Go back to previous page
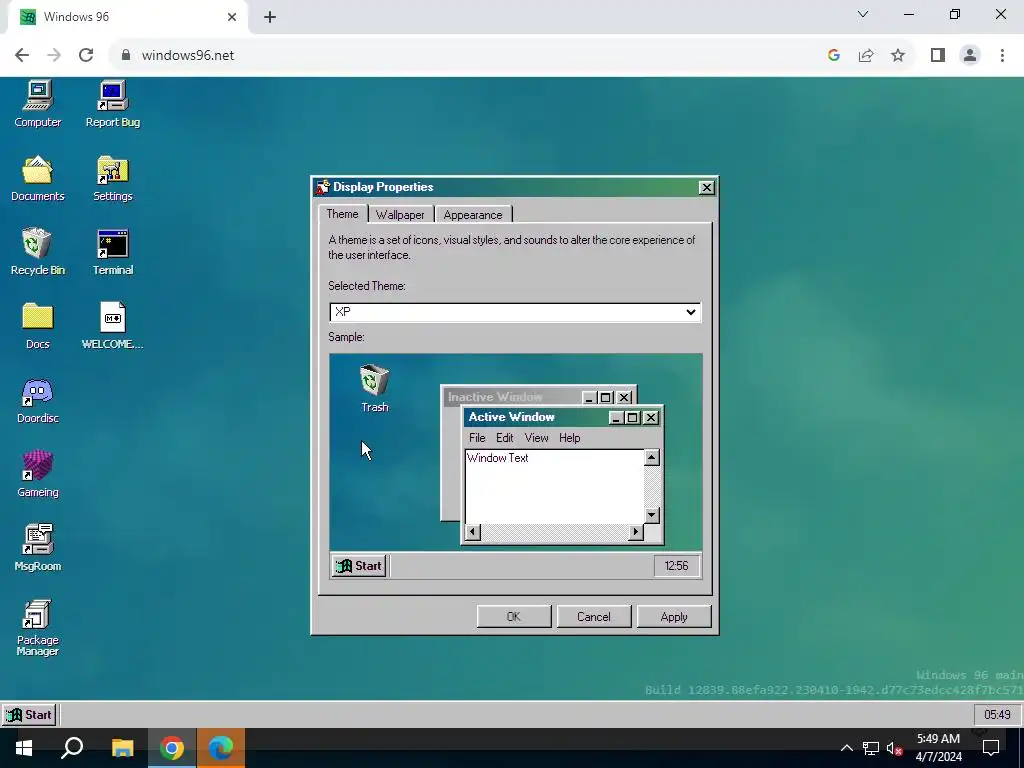Viewport: 1024px width, 768px height. [x=22, y=56]
